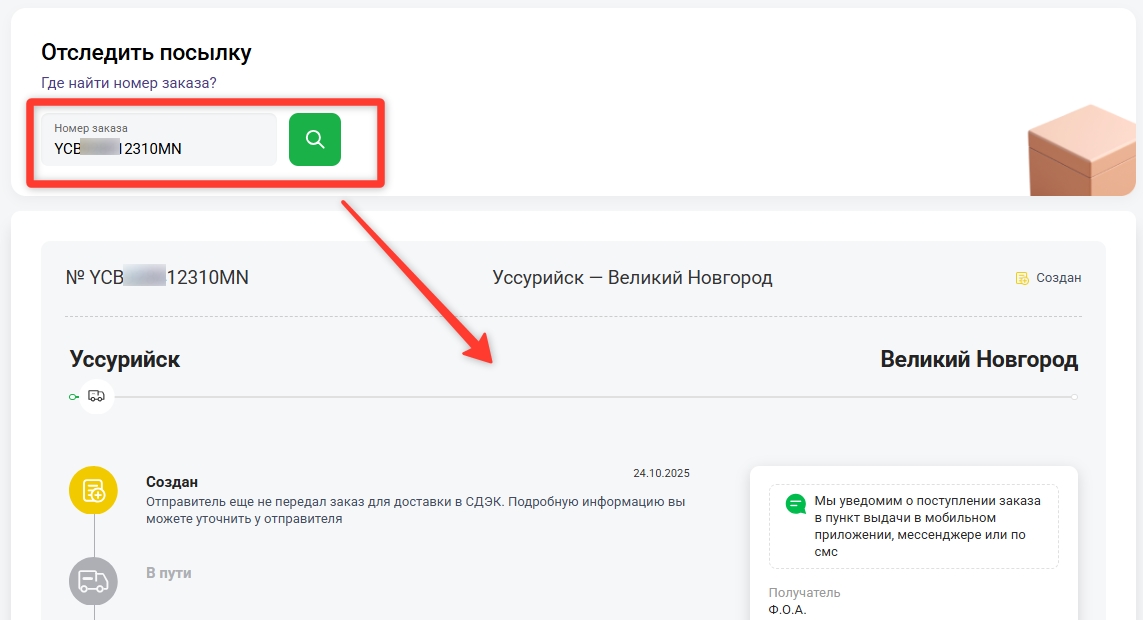Select the bold Великий Новгород destination label

[x=979, y=360]
